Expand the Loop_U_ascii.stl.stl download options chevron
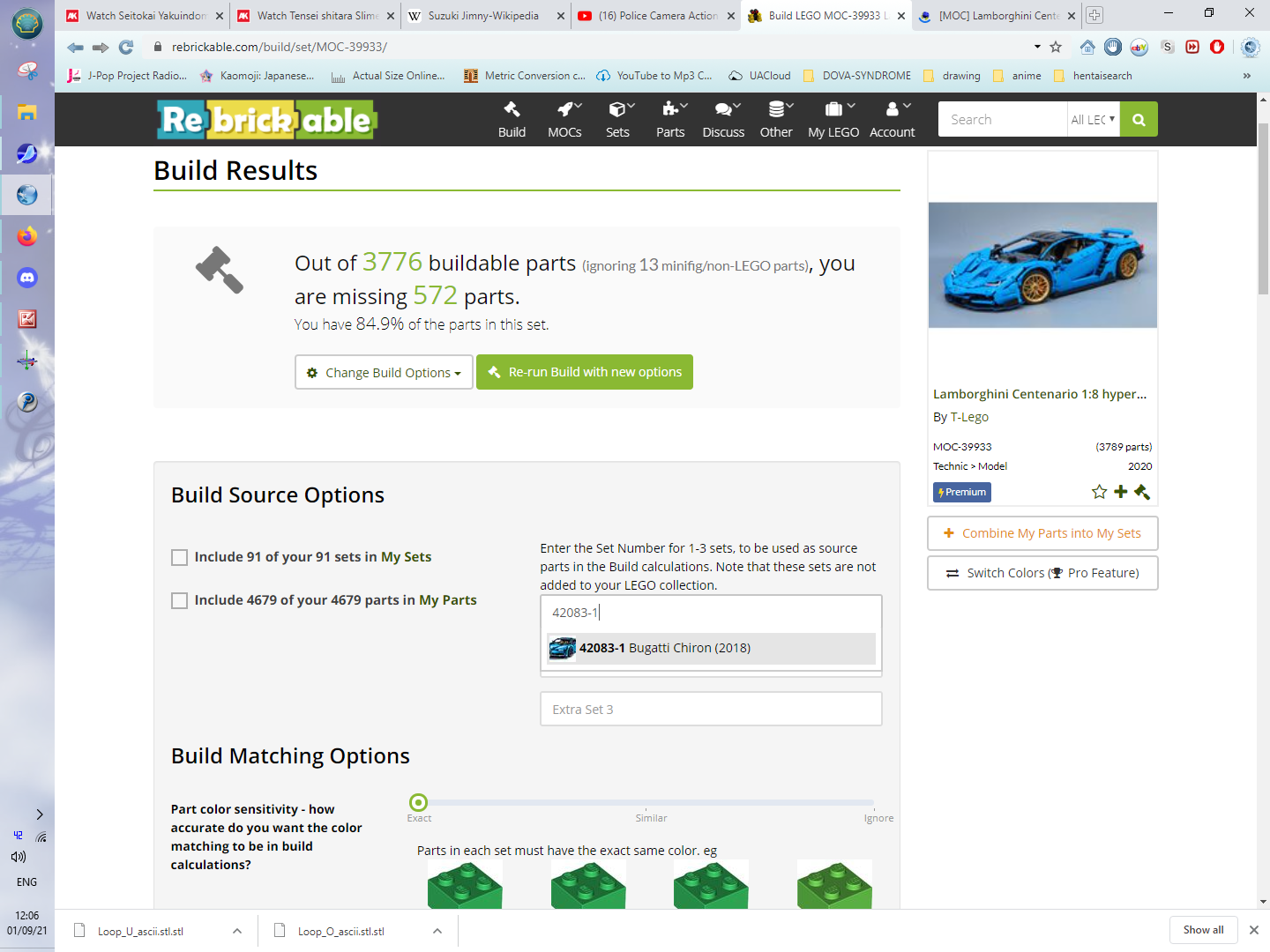Screen dimensions: 1270x952 (x=237, y=931)
